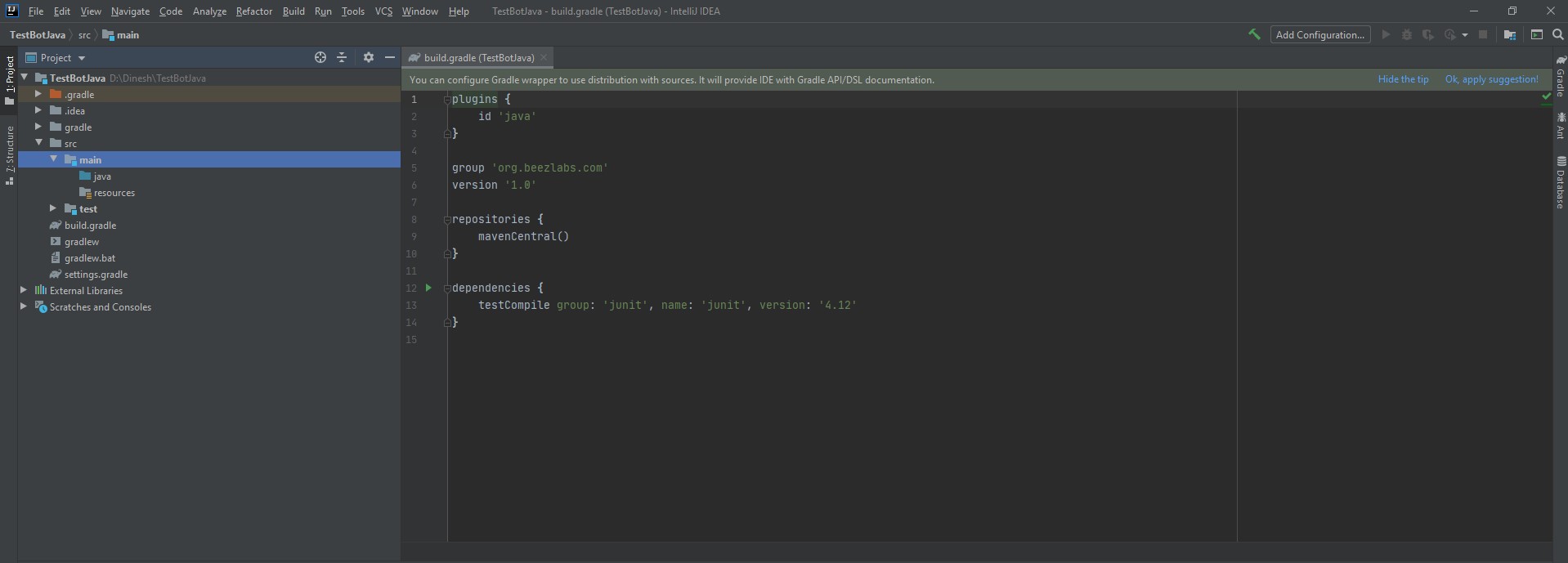Select the build.gradle (TestBotJava) tab
1568x563 pixels.
tap(479, 57)
